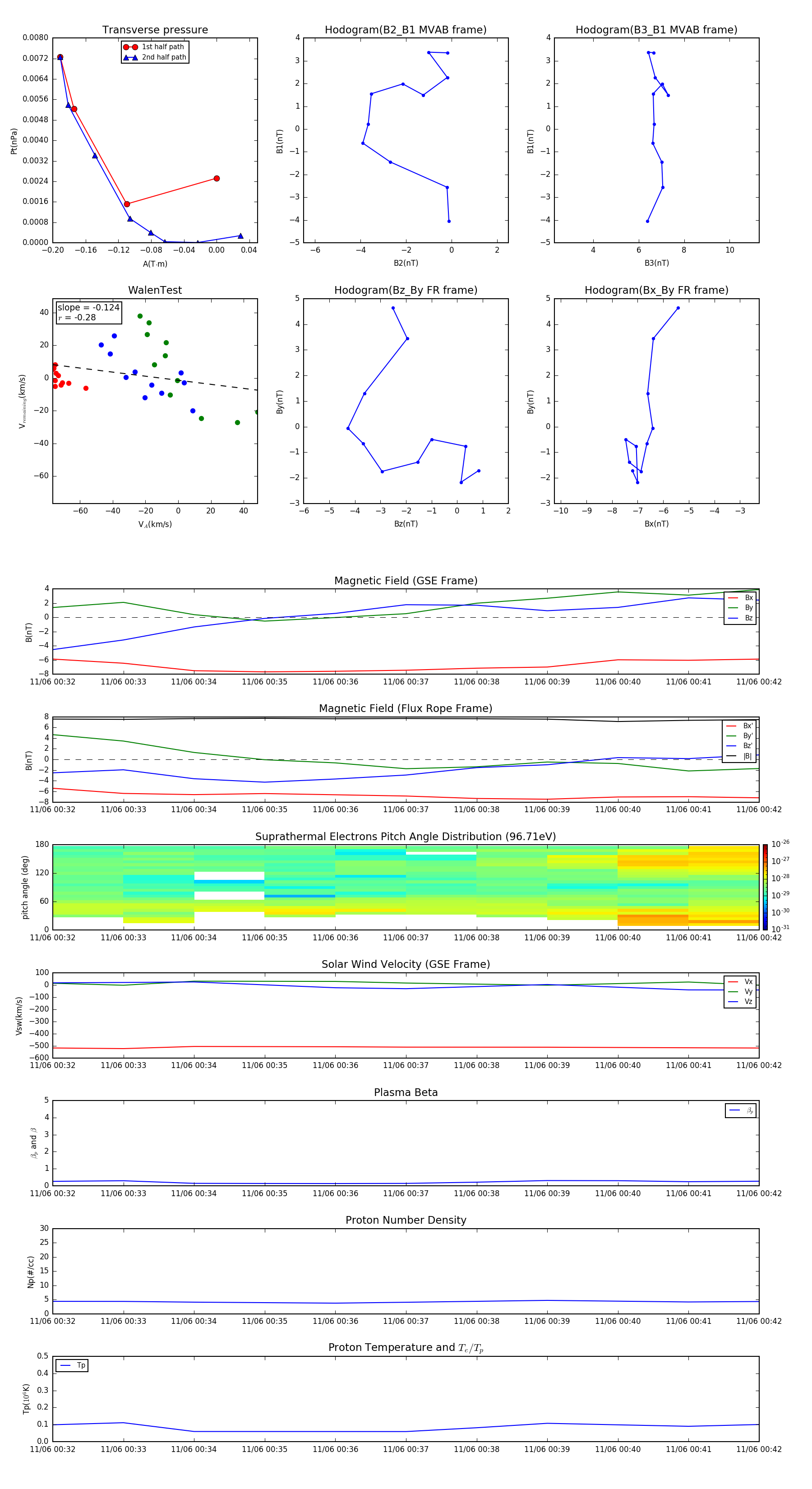Click the 'Vsw(km/s)' y-axis label

[18, 1015]
